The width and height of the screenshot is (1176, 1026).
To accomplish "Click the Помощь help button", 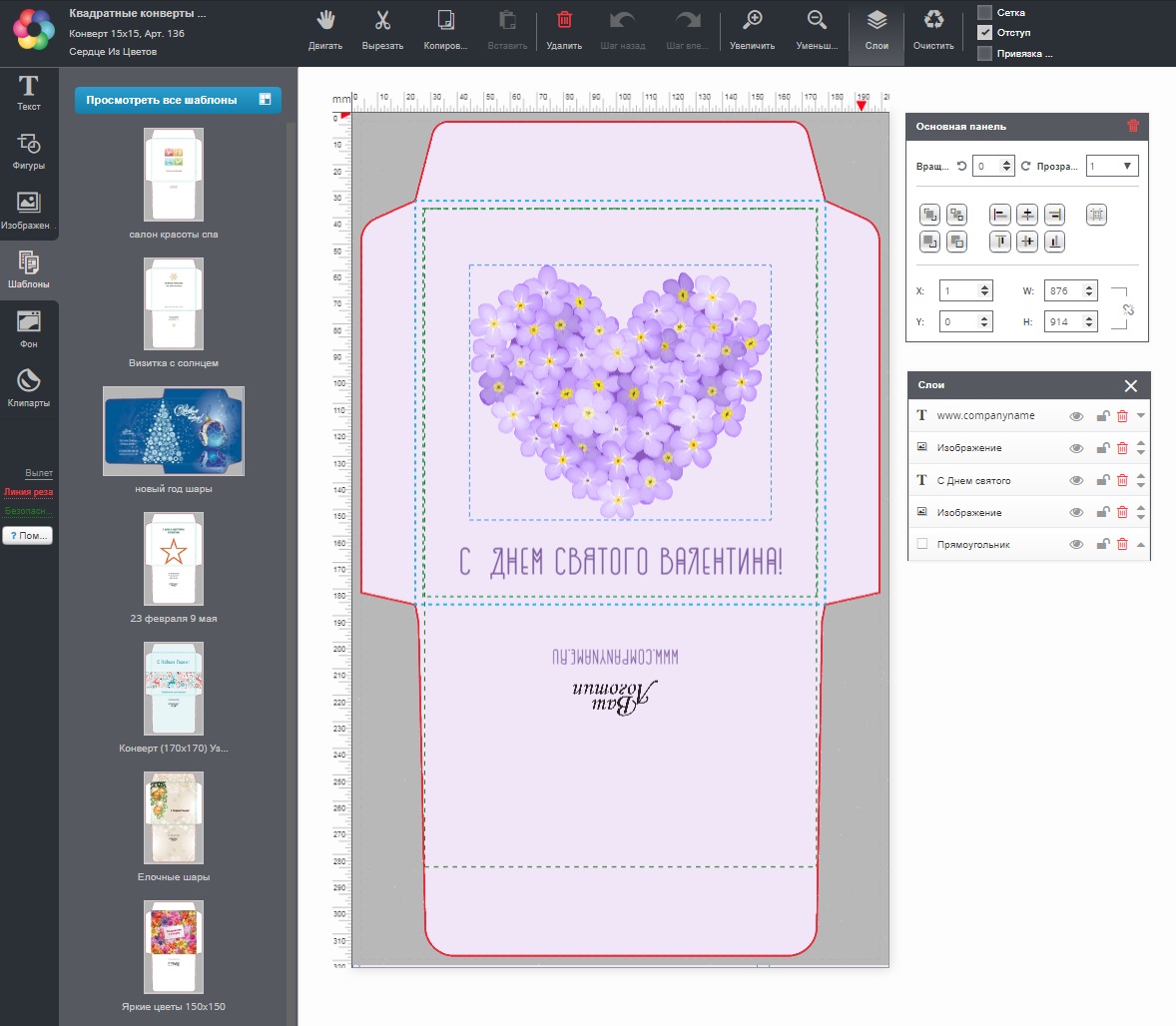I will point(28,536).
